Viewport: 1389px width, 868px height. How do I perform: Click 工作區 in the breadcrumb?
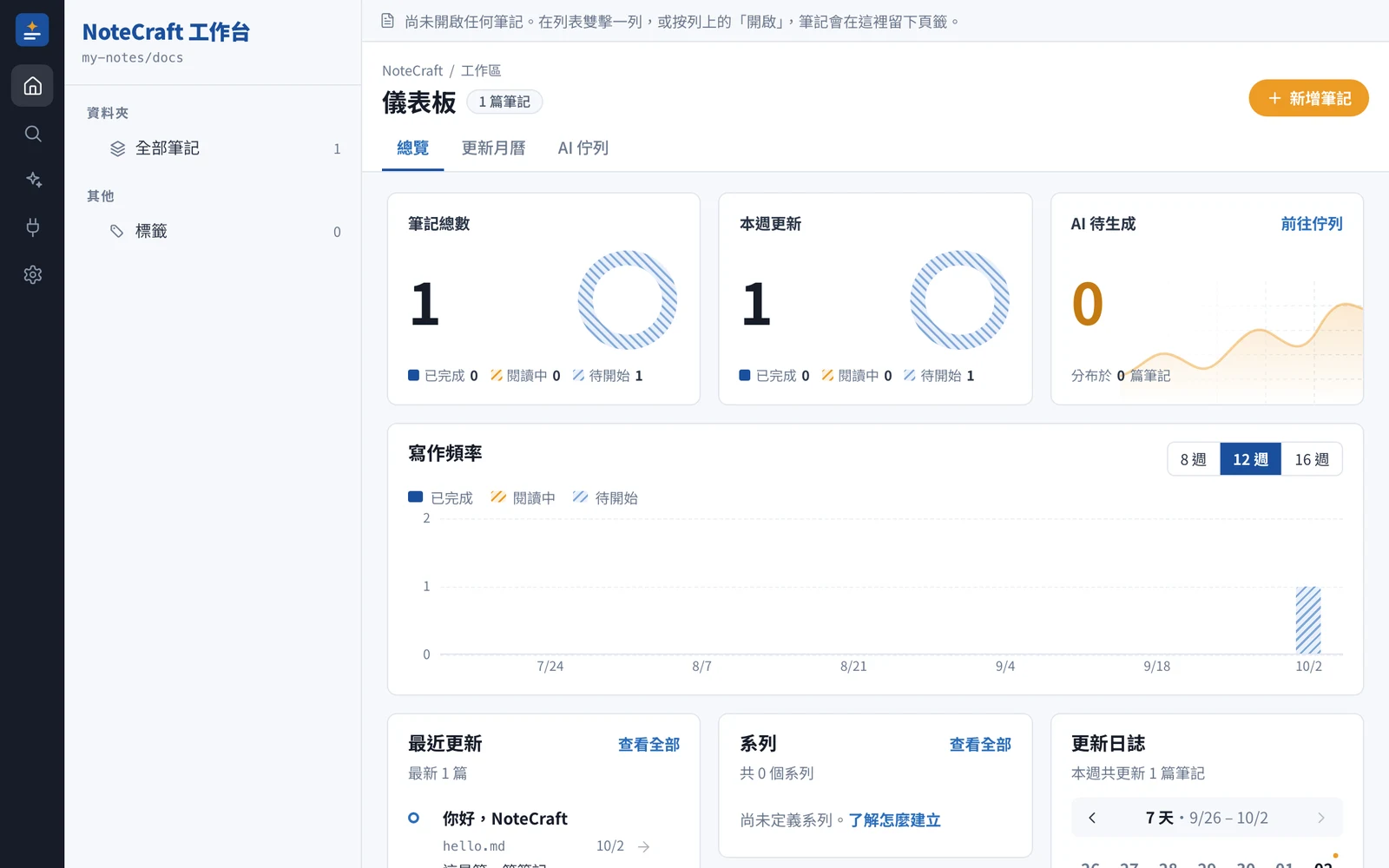click(481, 71)
